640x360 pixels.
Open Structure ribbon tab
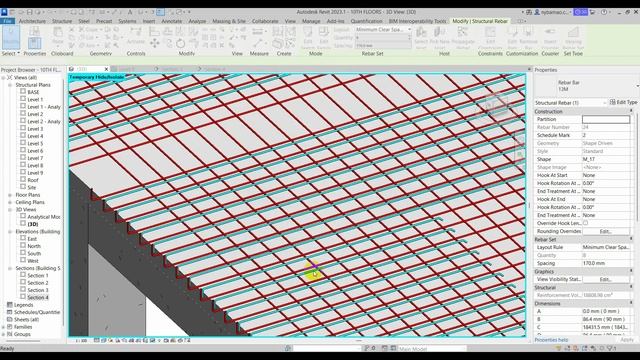tap(62, 21)
